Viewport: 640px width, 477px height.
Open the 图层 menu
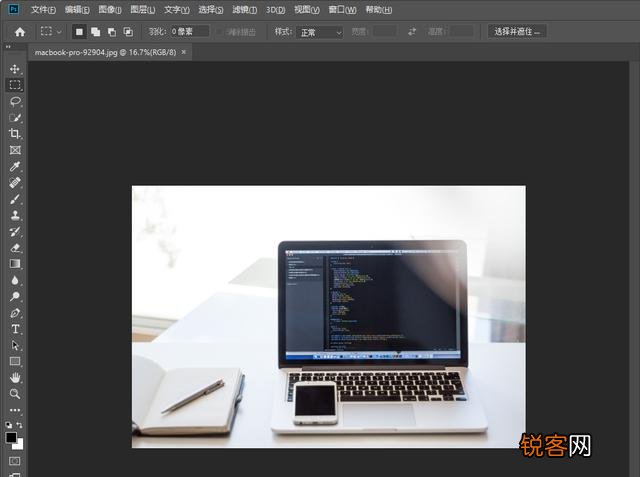(142, 10)
